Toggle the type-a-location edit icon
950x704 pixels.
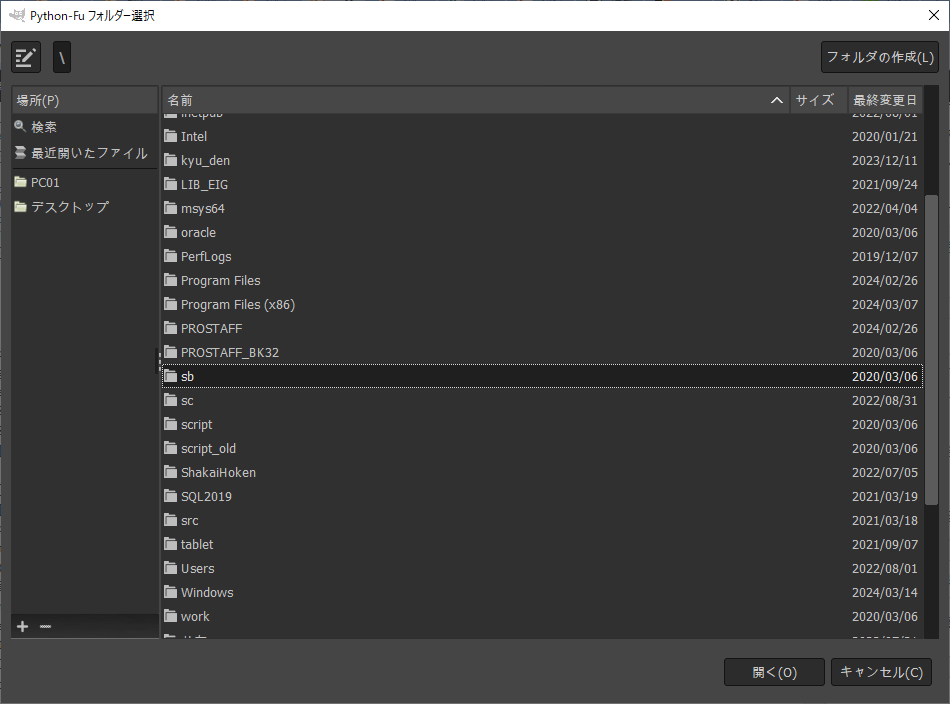[26, 58]
